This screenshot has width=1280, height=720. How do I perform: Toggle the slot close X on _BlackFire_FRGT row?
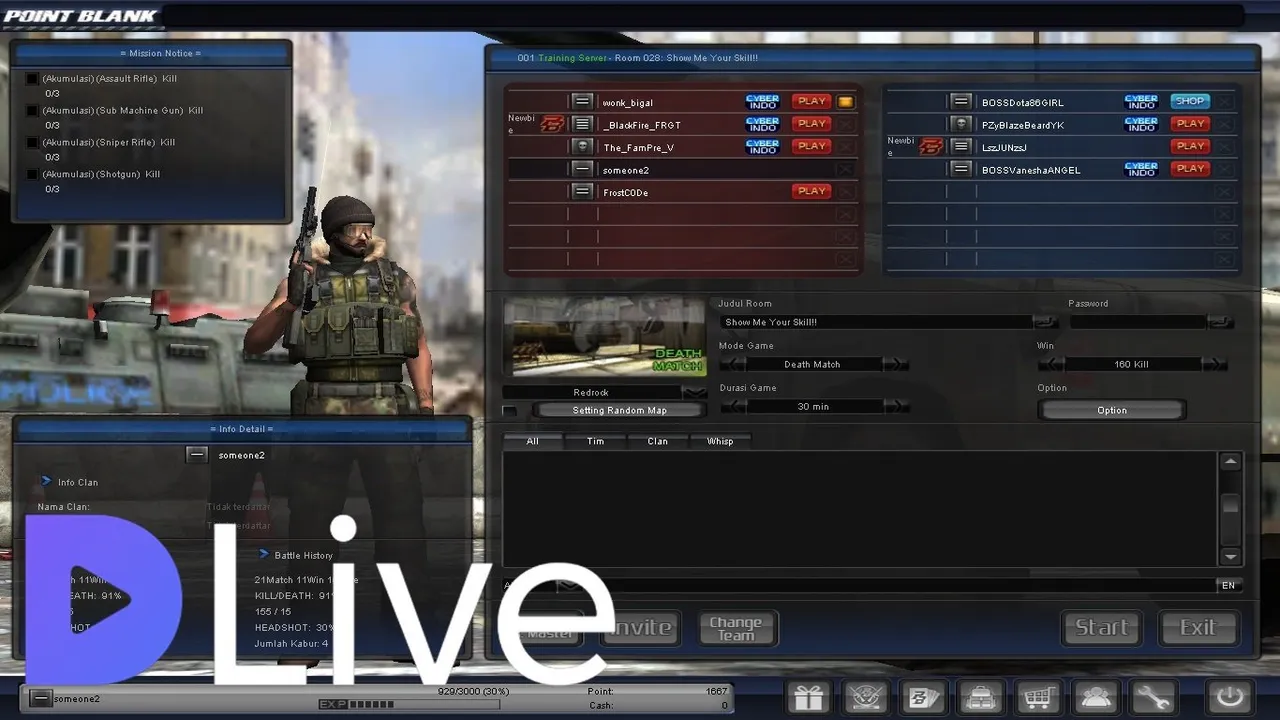coord(846,124)
